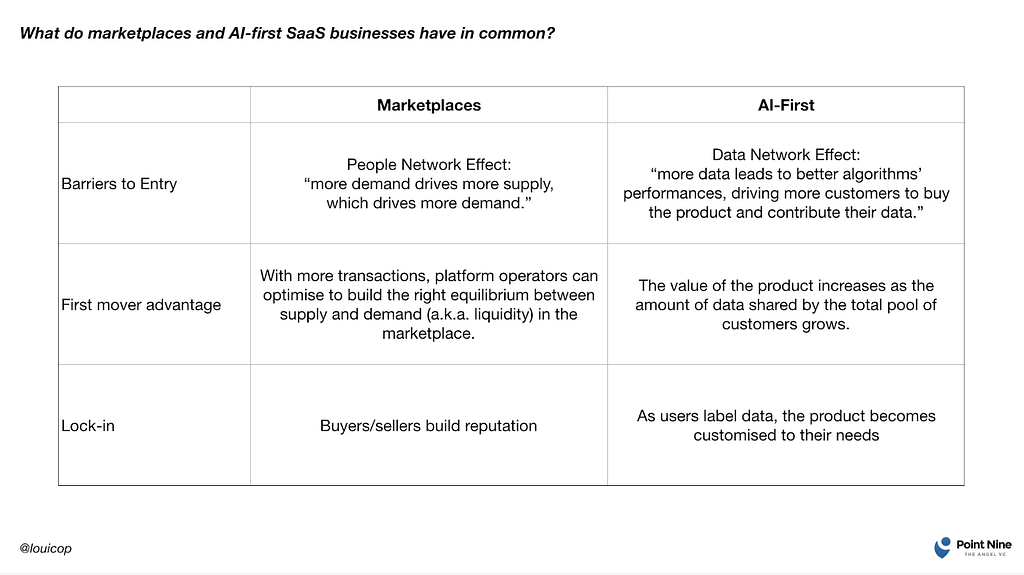This screenshot has width=1024, height=575.
Task: Click the value of the product cell
Action: pyautogui.click(x=786, y=304)
